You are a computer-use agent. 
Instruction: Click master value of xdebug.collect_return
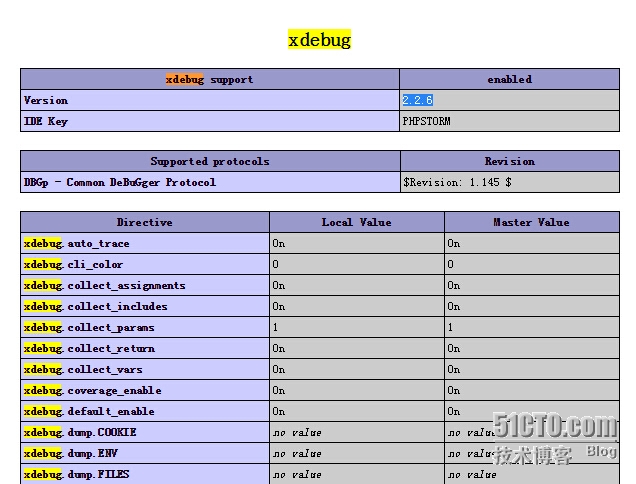pos(454,348)
